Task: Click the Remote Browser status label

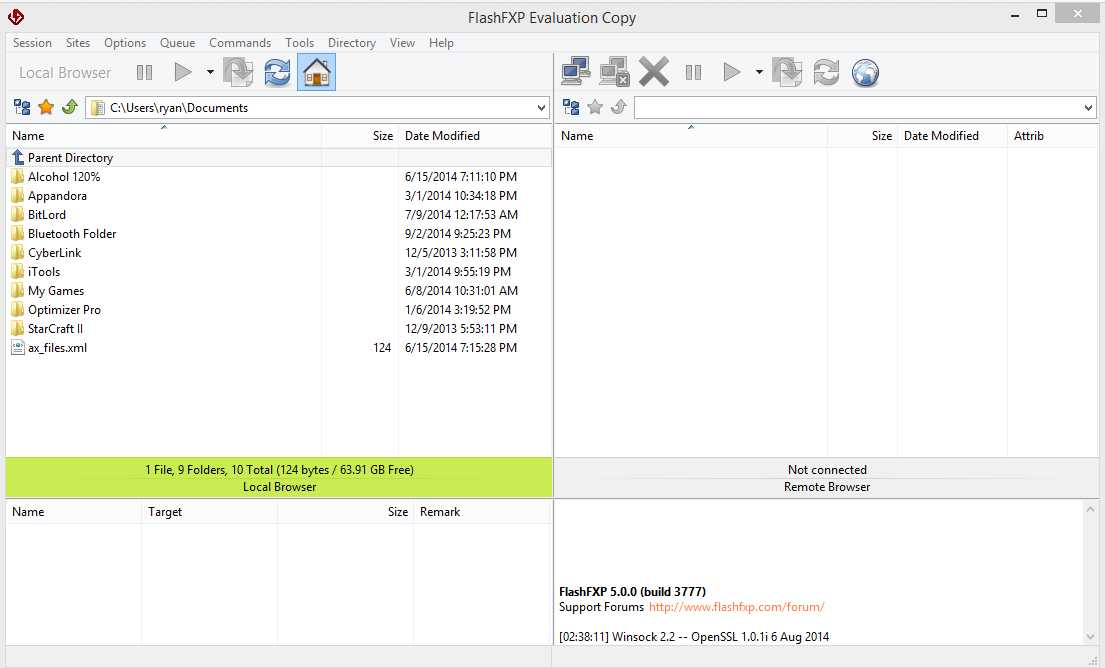Action: click(827, 487)
